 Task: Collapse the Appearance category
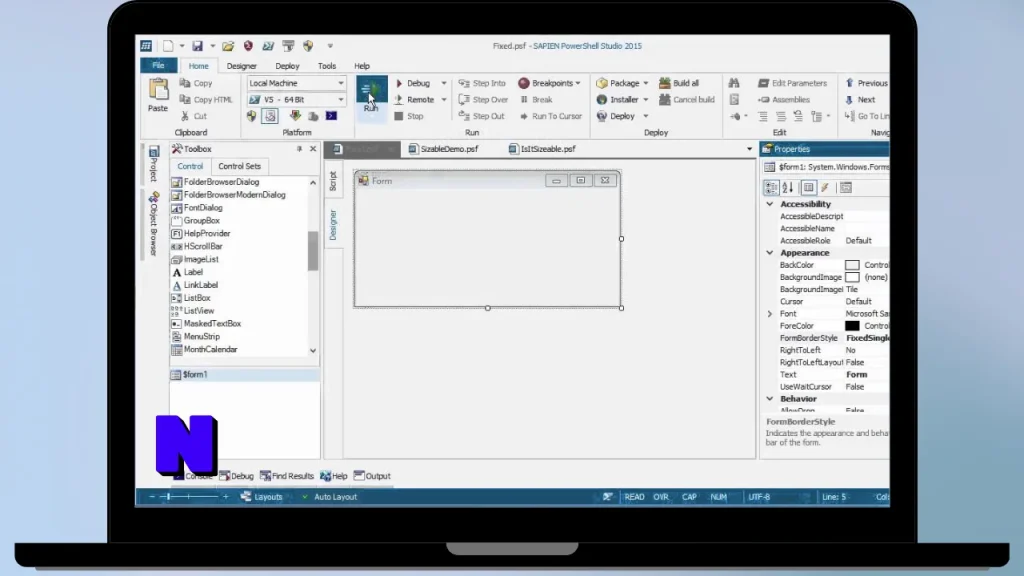coord(770,253)
